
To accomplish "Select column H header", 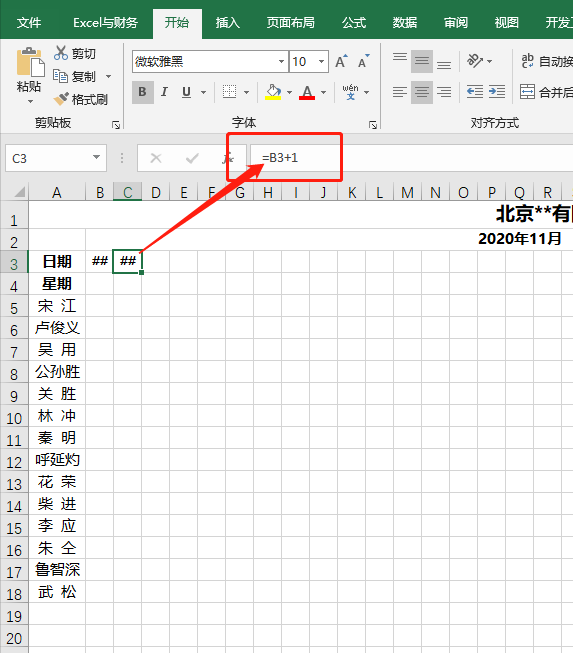I will pyautogui.click(x=268, y=192).
